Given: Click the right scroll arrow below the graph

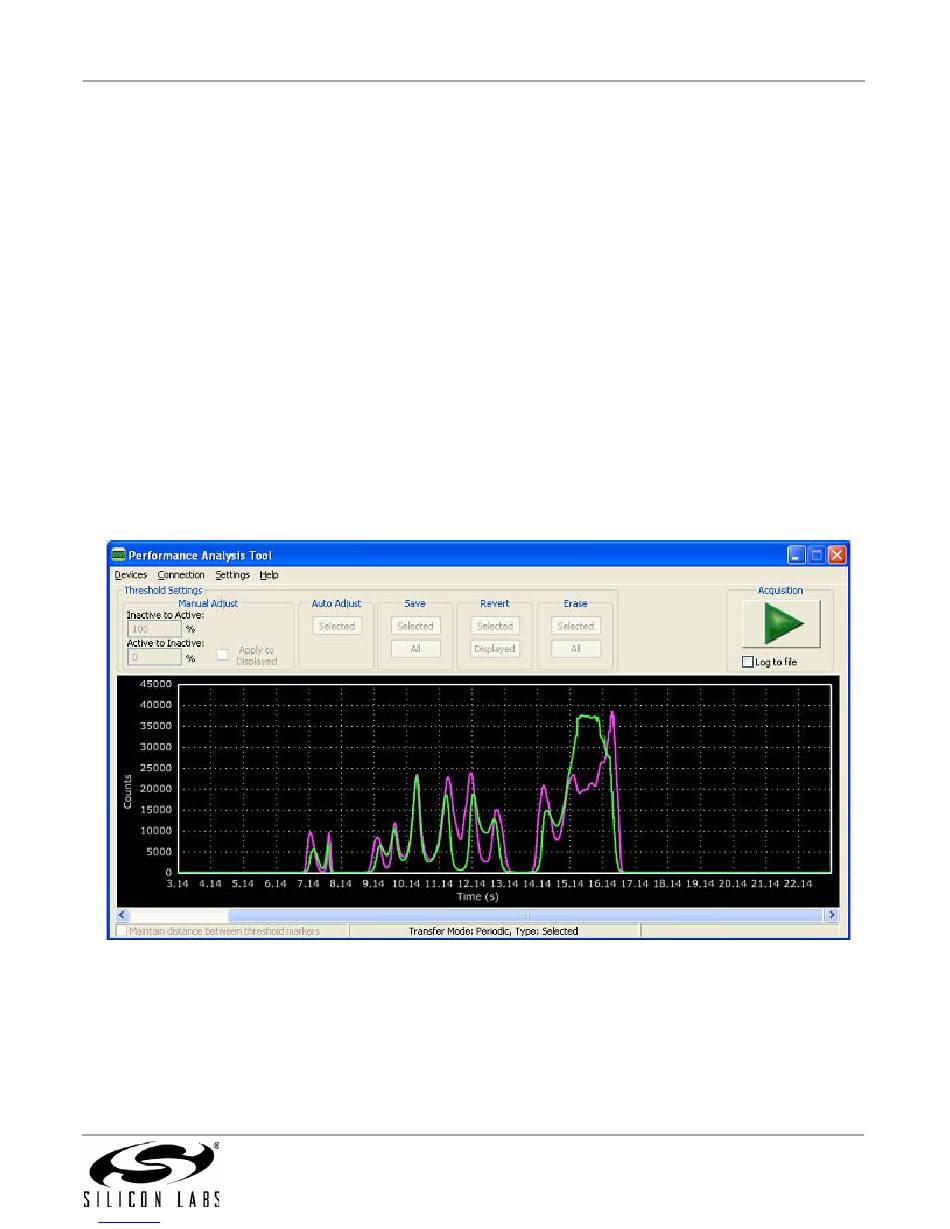Looking at the screenshot, I should (830, 915).
